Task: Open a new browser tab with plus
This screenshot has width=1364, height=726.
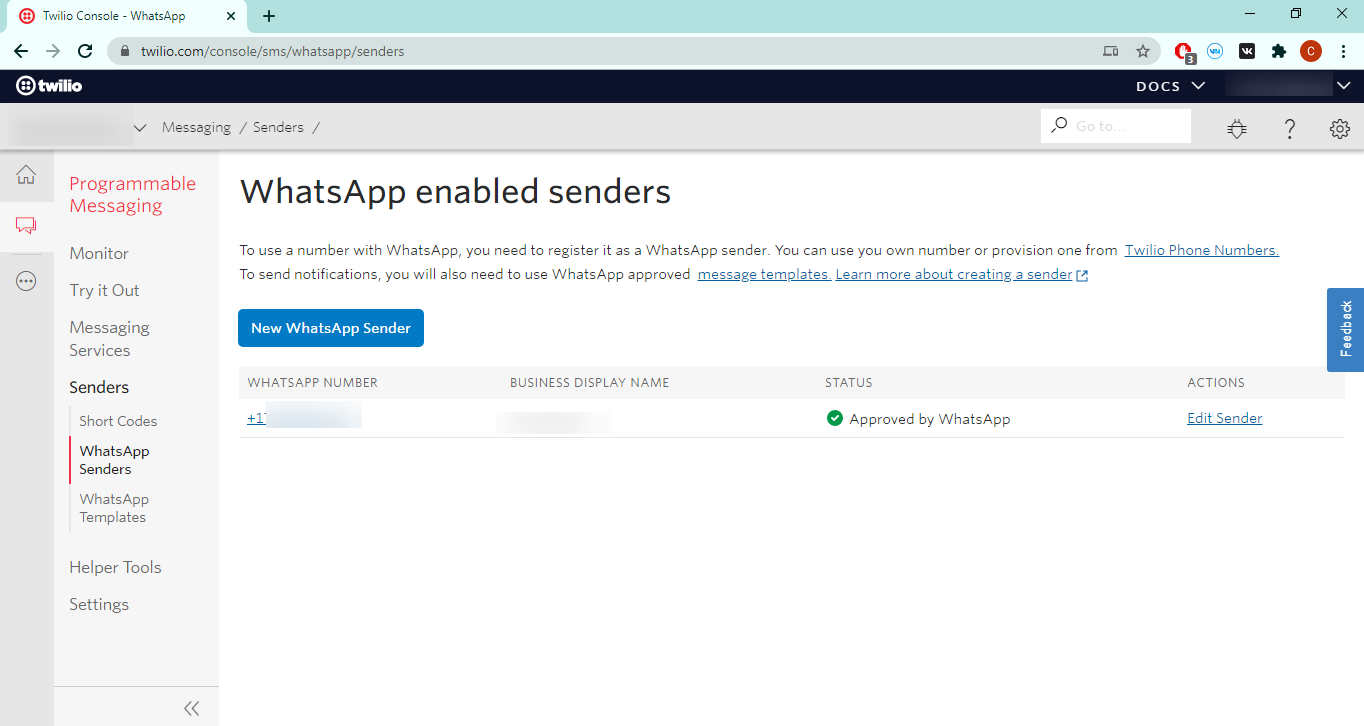Action: tap(269, 16)
